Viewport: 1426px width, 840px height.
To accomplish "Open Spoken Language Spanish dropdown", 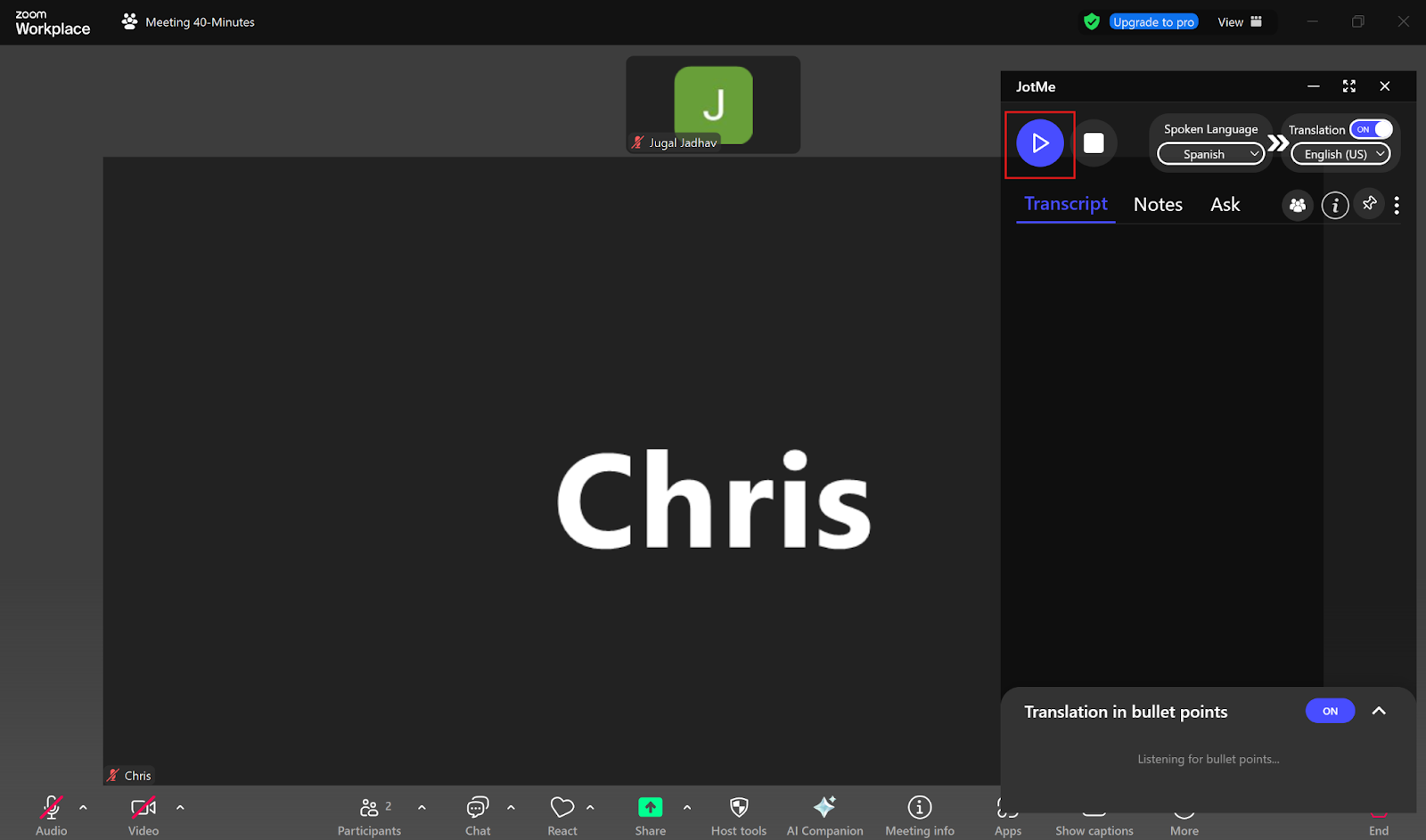I will [x=1210, y=154].
